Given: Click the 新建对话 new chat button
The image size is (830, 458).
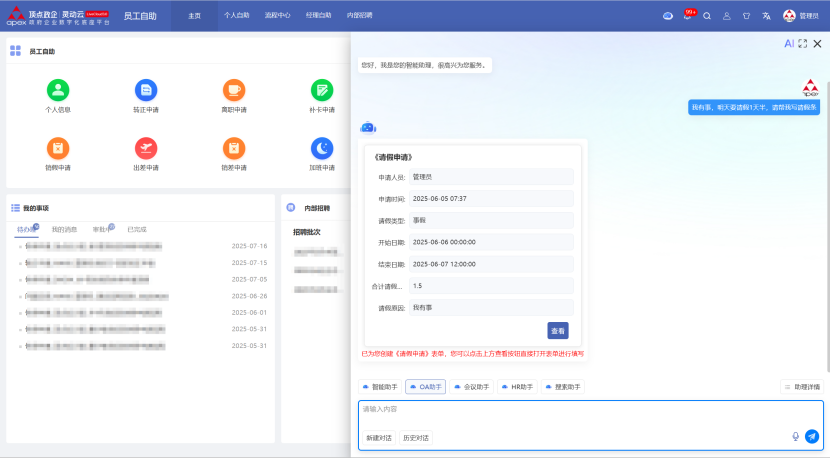Looking at the screenshot, I should pos(379,438).
